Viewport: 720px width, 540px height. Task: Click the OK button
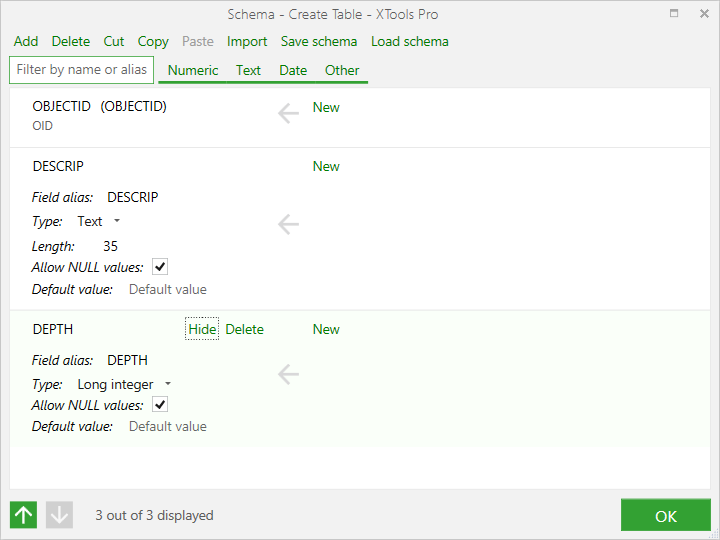pyautogui.click(x=666, y=515)
